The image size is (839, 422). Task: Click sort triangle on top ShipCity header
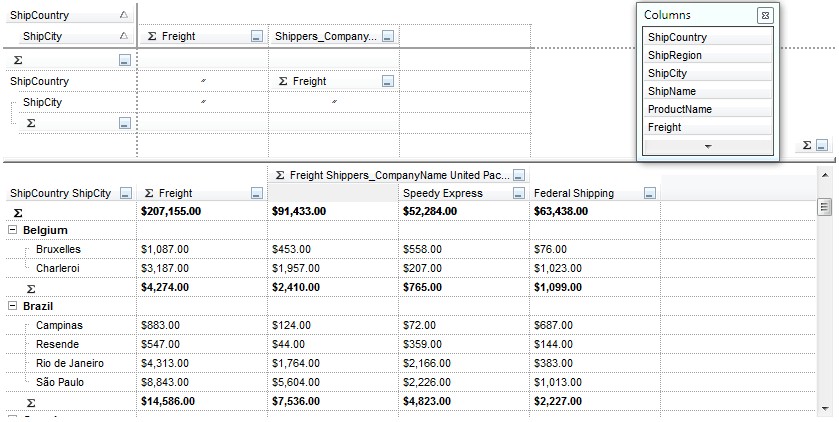click(x=123, y=36)
